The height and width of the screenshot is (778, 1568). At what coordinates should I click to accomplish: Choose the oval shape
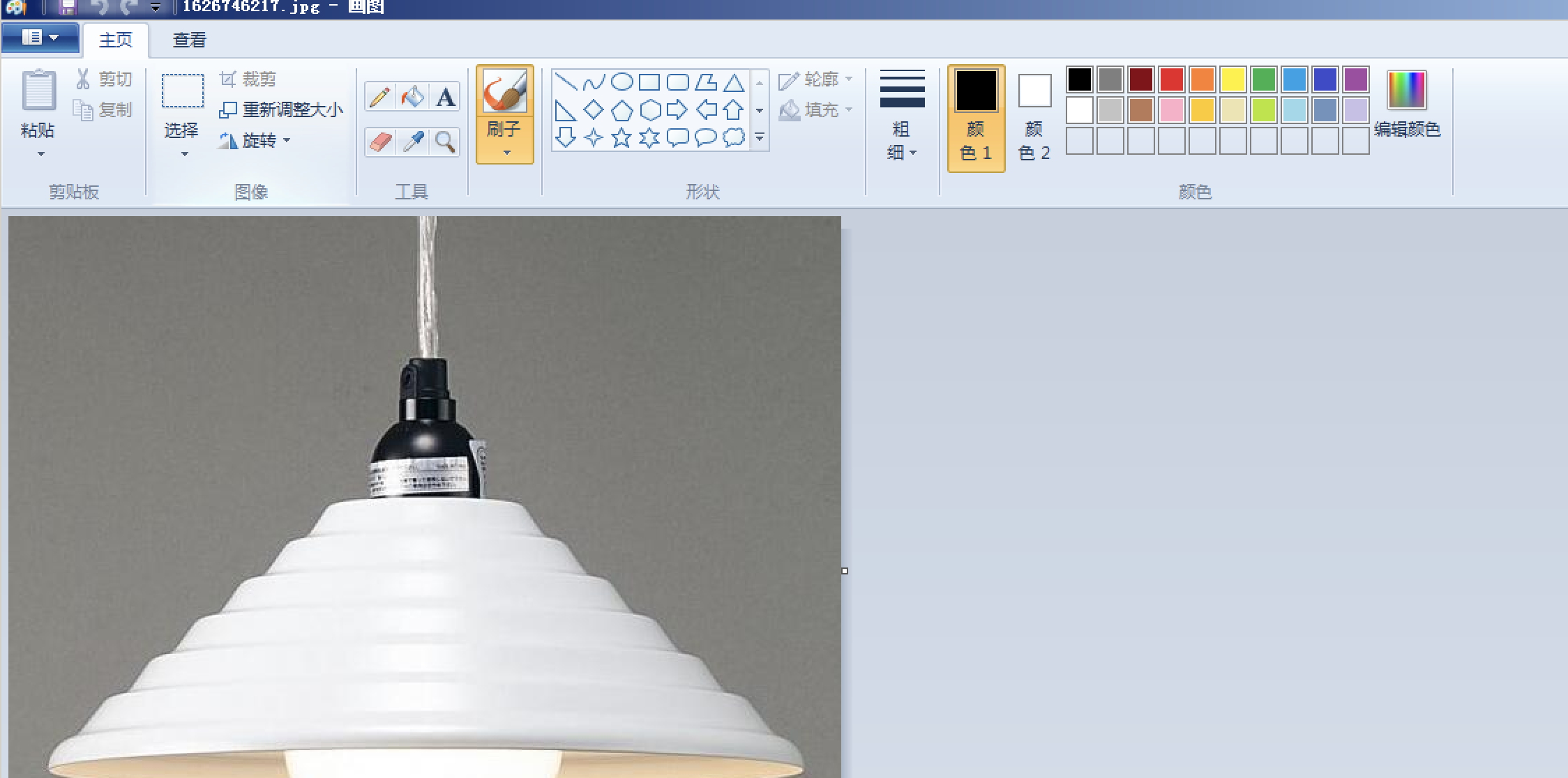coord(621,82)
